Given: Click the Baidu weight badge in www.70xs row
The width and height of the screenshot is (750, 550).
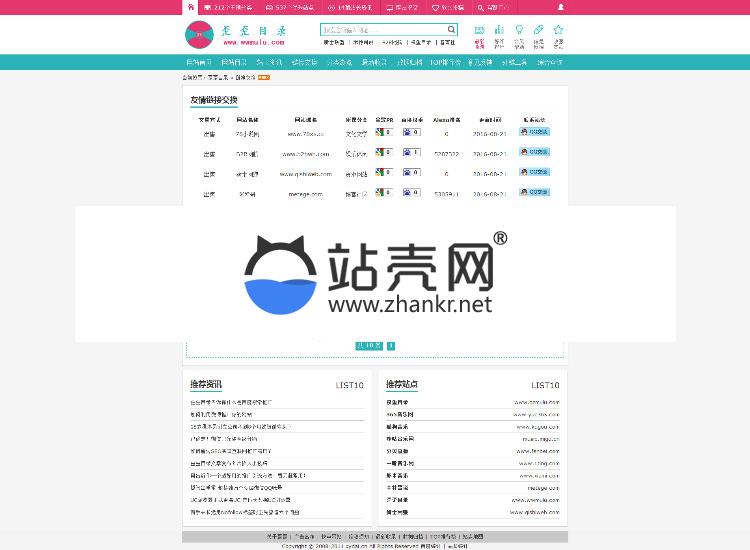Looking at the screenshot, I should click(x=411, y=132).
